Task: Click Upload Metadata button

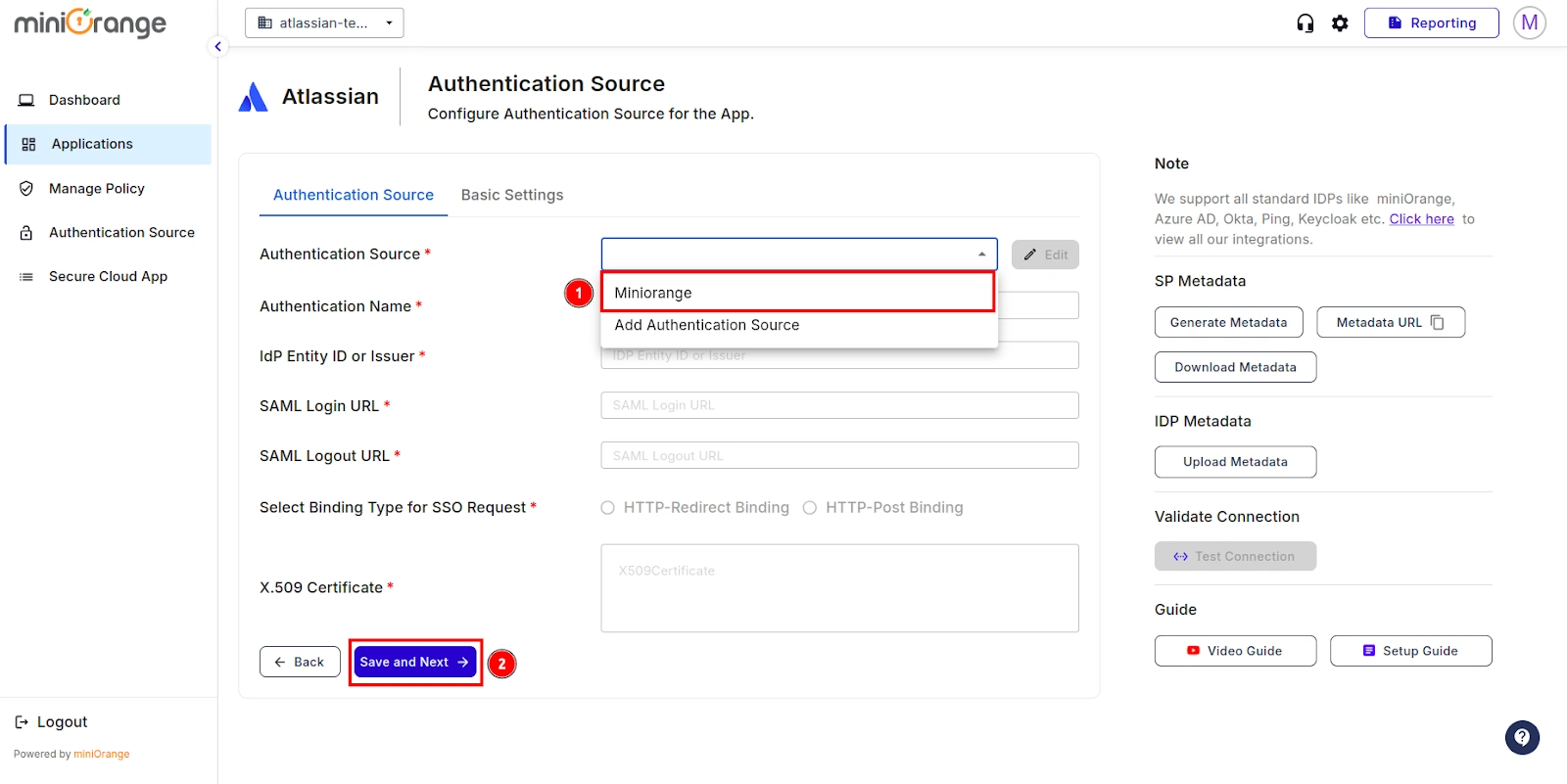Action: click(1235, 462)
